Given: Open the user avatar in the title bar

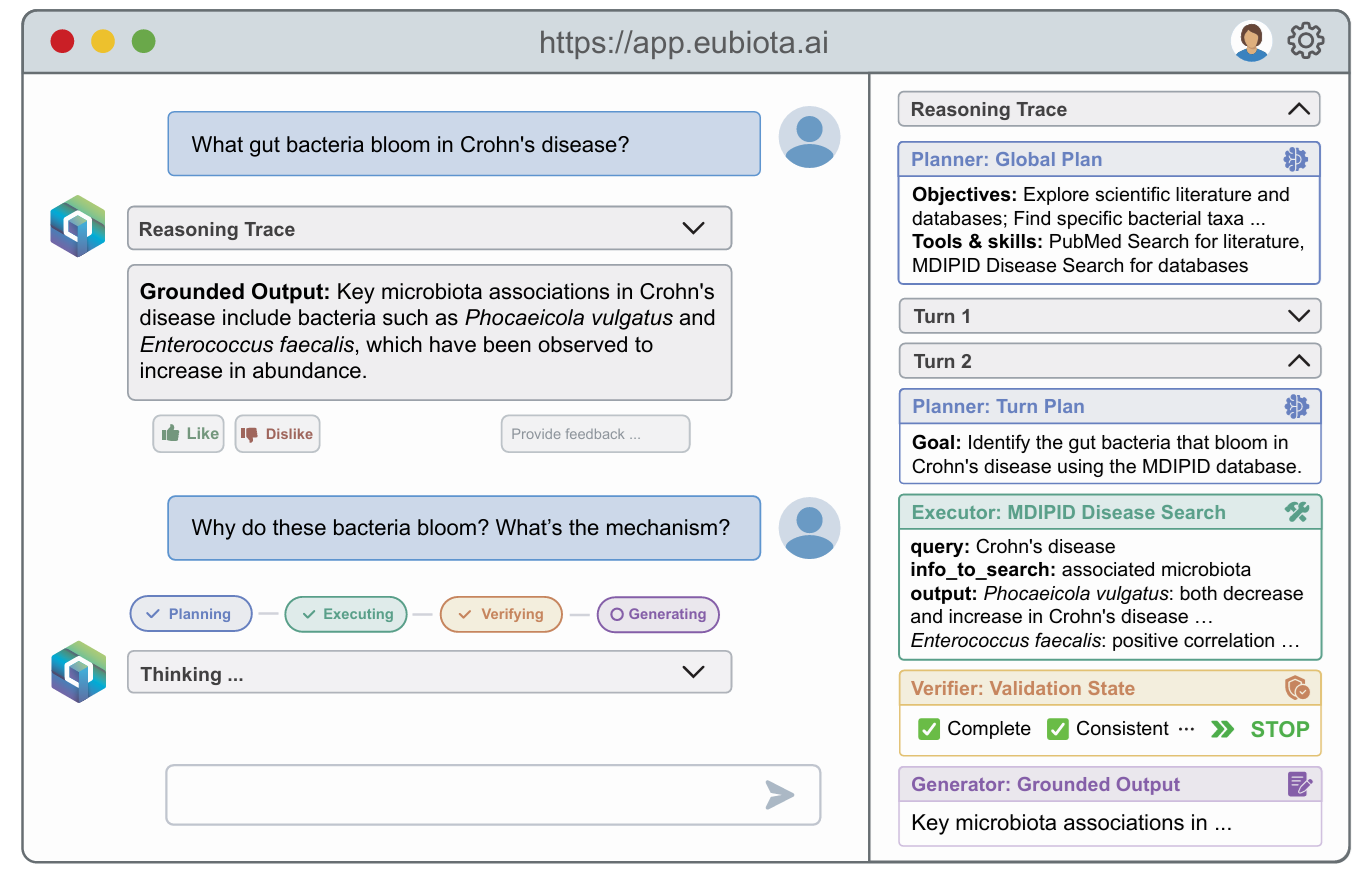Looking at the screenshot, I should pyautogui.click(x=1250, y=41).
